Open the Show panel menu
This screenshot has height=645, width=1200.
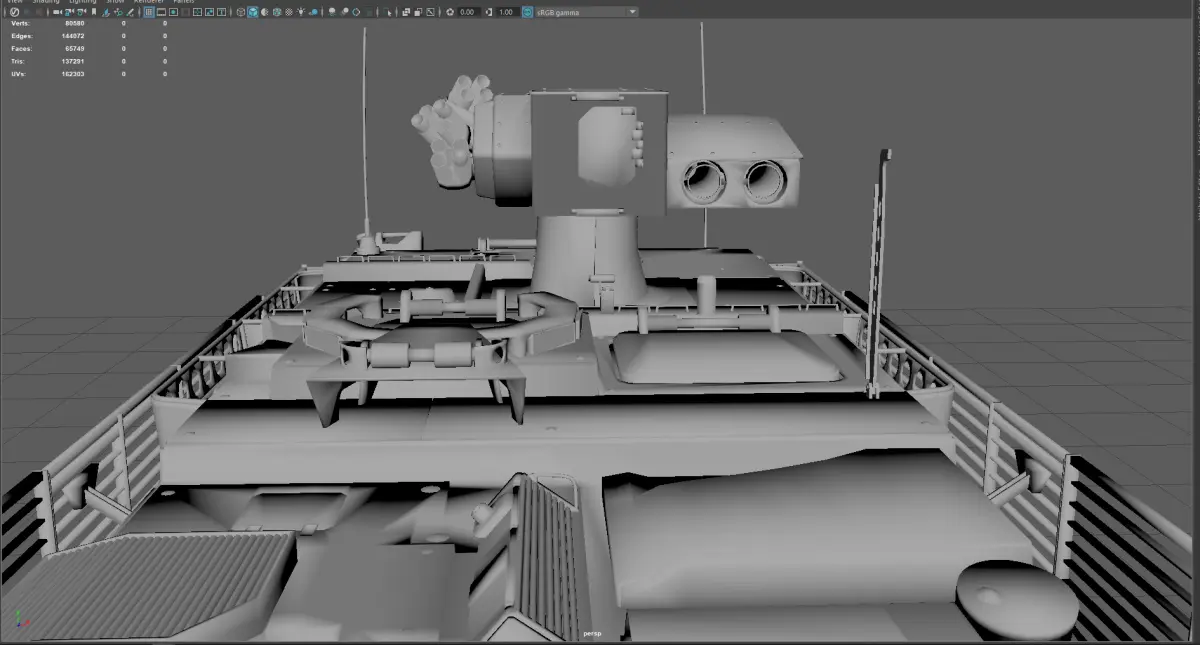117,2
